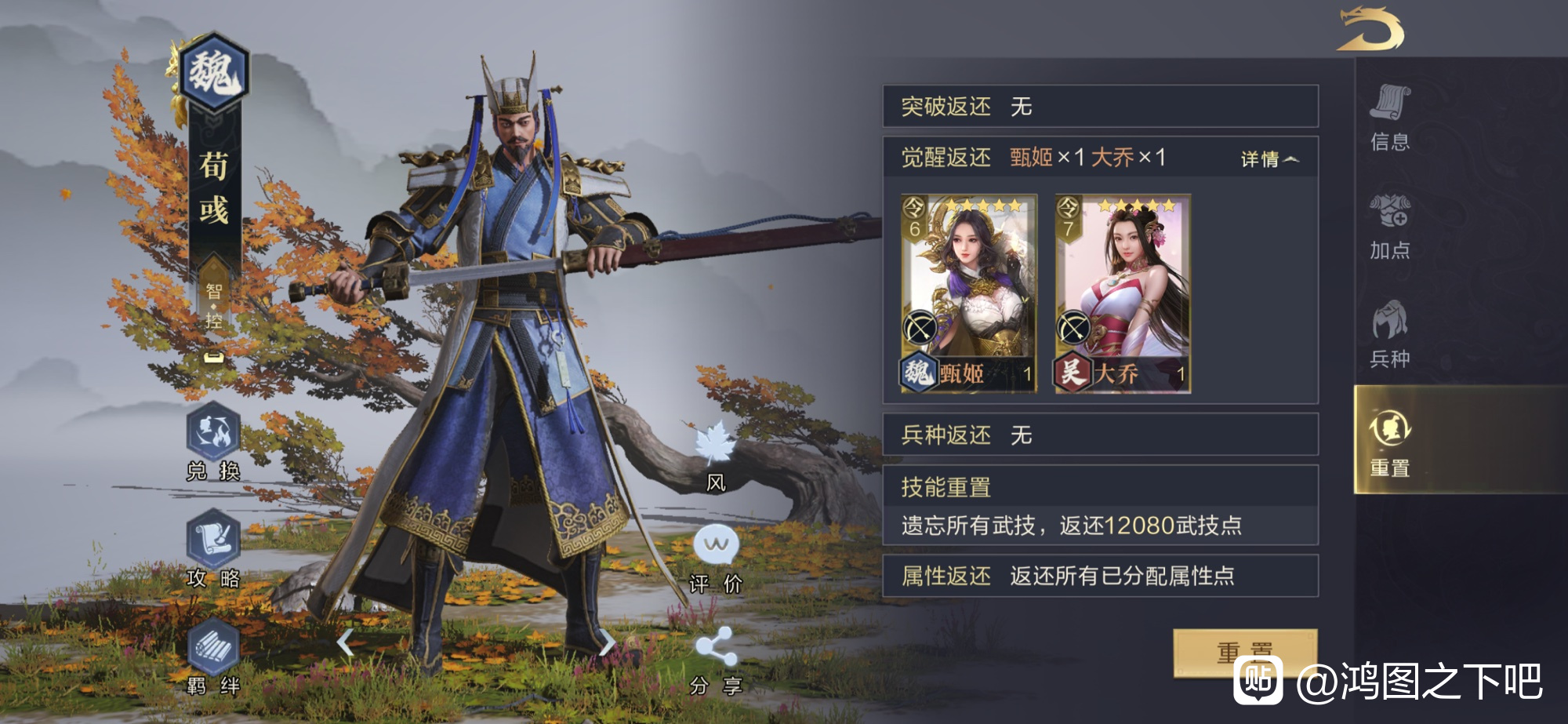Switch to the 加点 attribute points tab
The height and width of the screenshot is (724, 1568).
pyautogui.click(x=1390, y=227)
